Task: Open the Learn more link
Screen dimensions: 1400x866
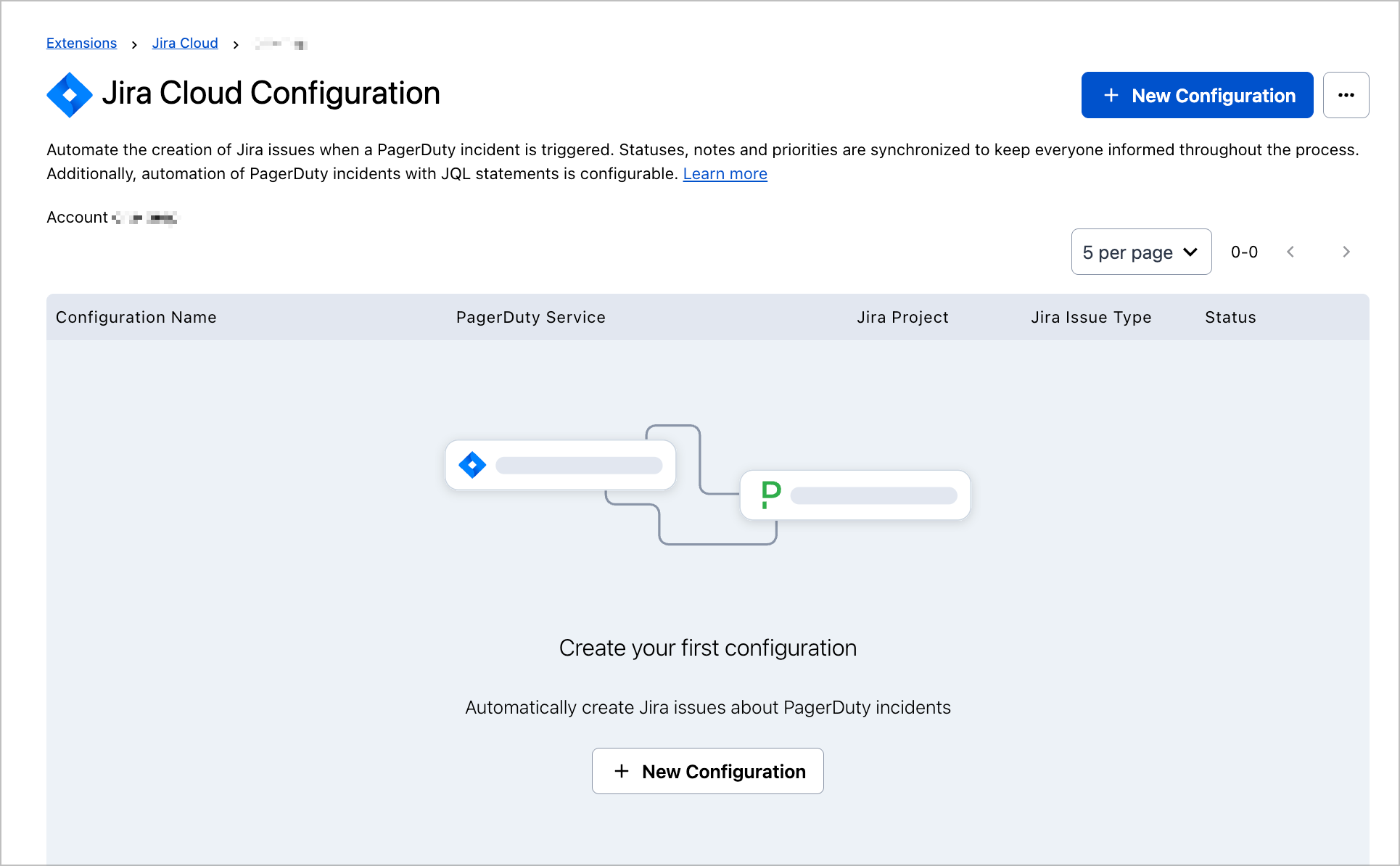Action: [725, 174]
